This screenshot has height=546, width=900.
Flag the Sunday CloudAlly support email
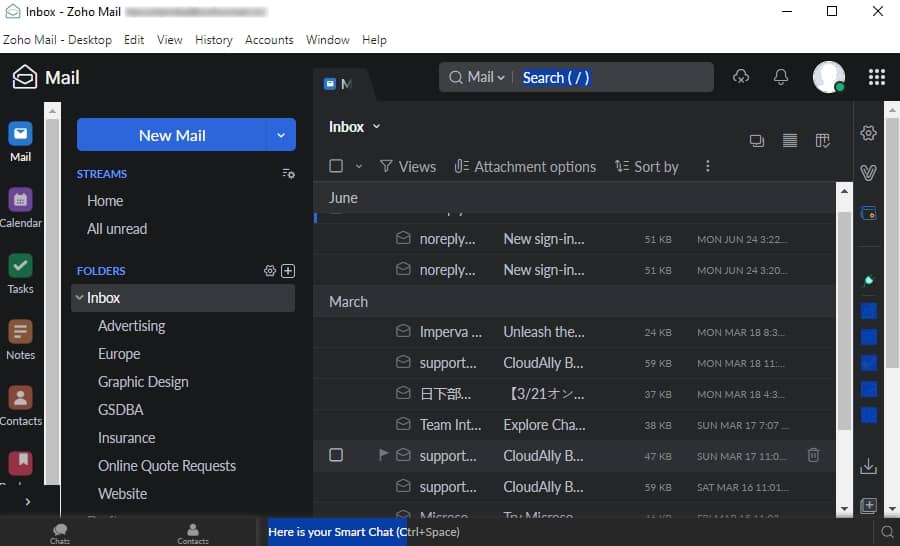(383, 455)
